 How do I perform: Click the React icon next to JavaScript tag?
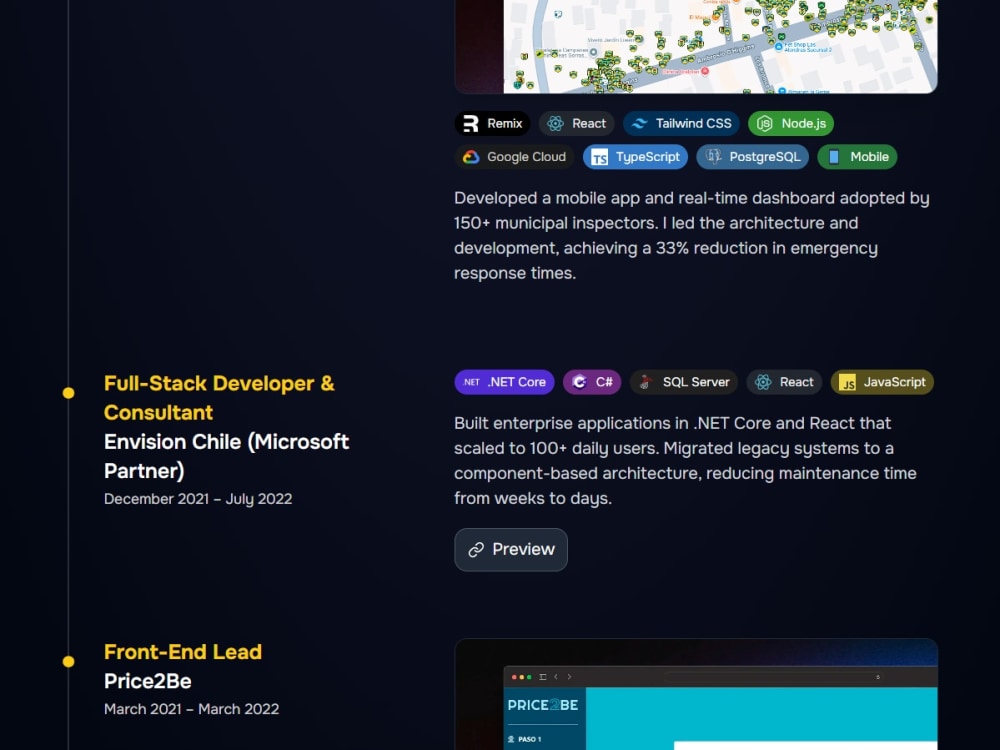763,382
